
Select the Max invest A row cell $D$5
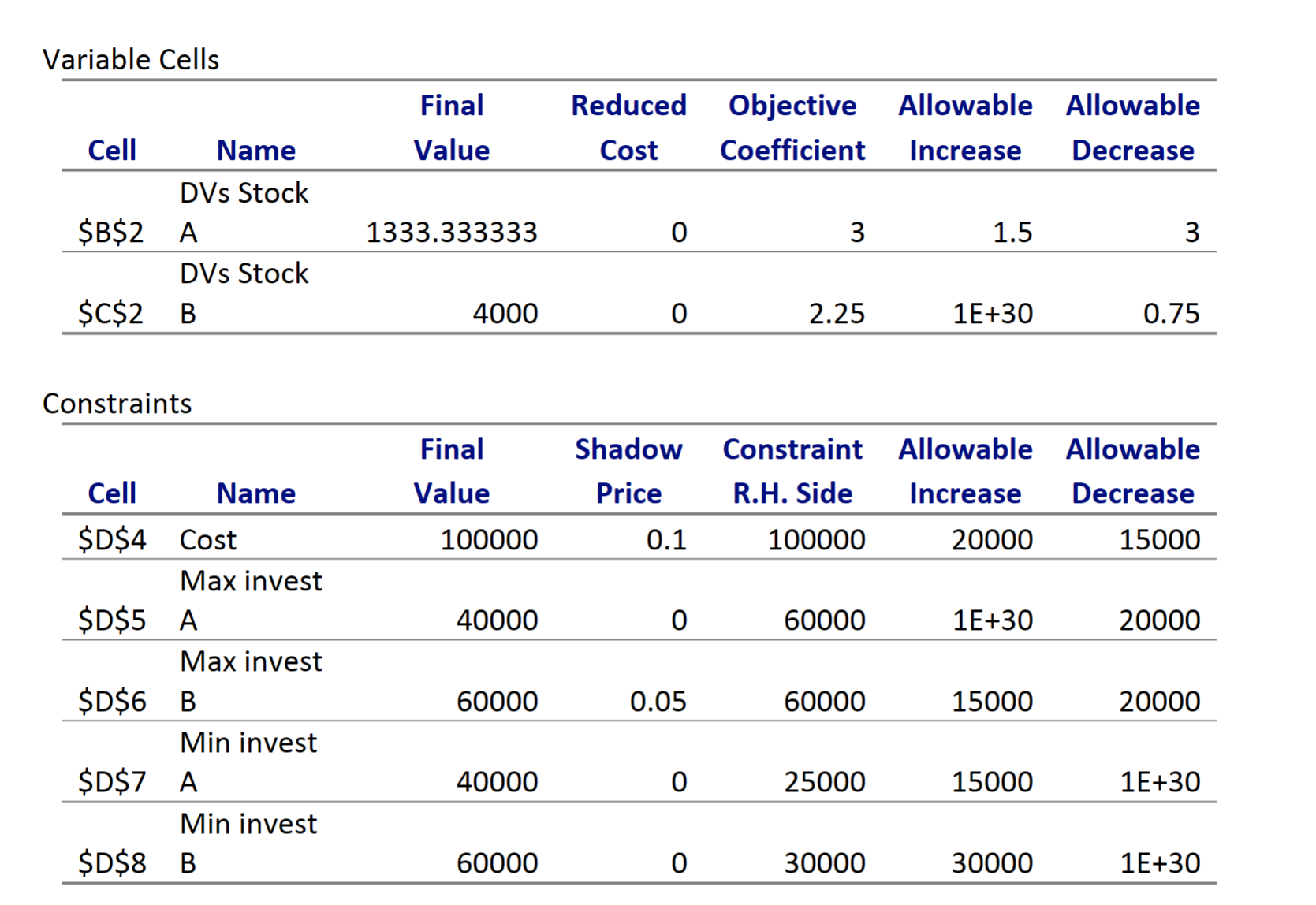click(111, 620)
